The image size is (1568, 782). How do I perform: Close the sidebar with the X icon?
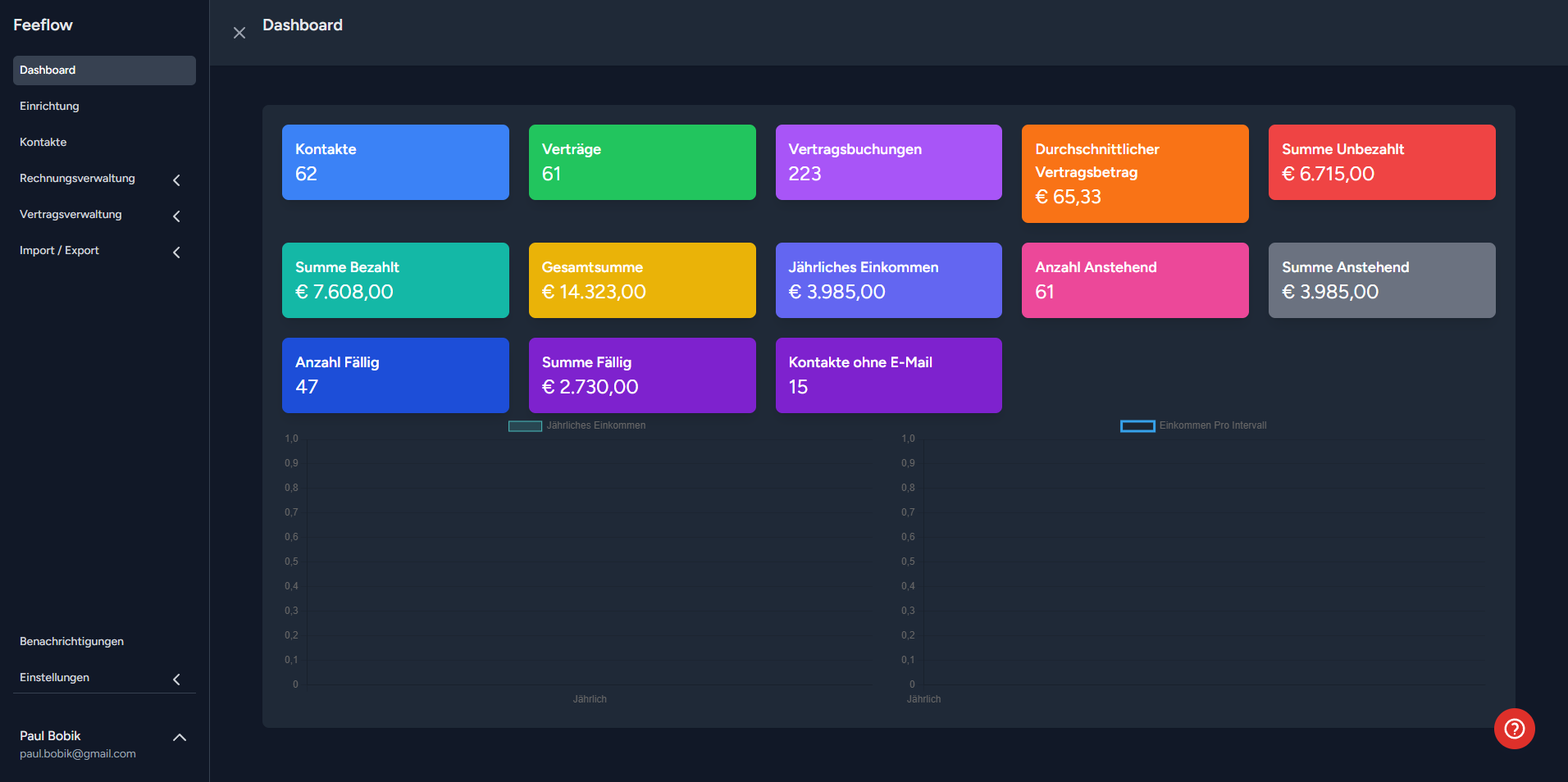pos(239,33)
